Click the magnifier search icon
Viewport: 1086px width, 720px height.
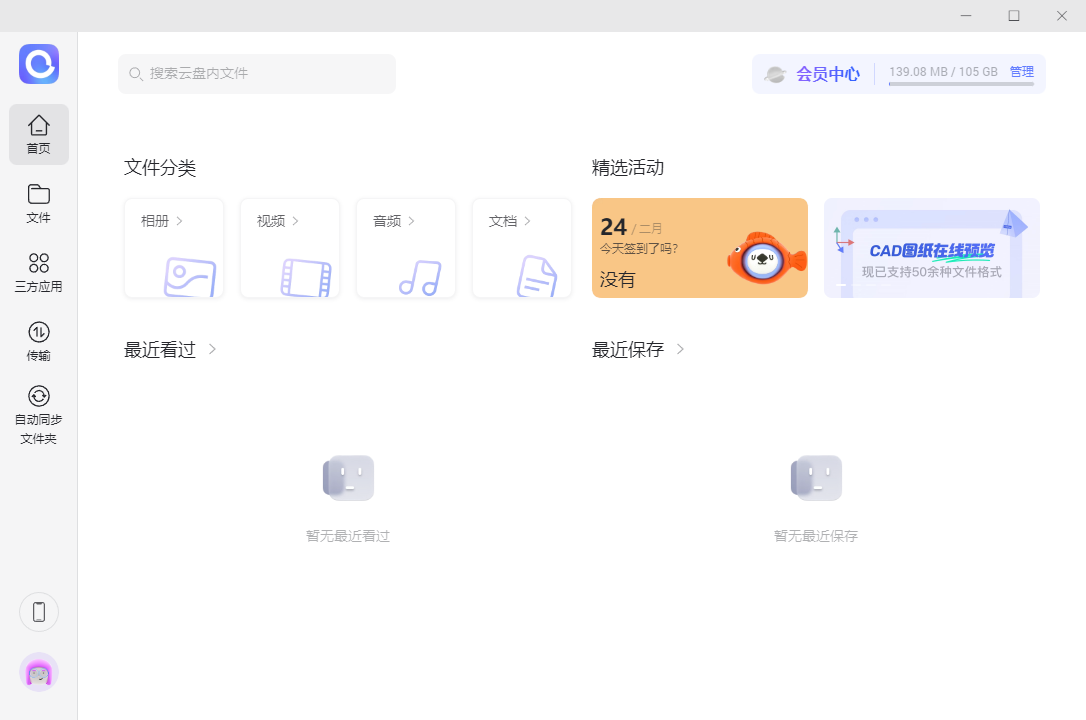[136, 74]
